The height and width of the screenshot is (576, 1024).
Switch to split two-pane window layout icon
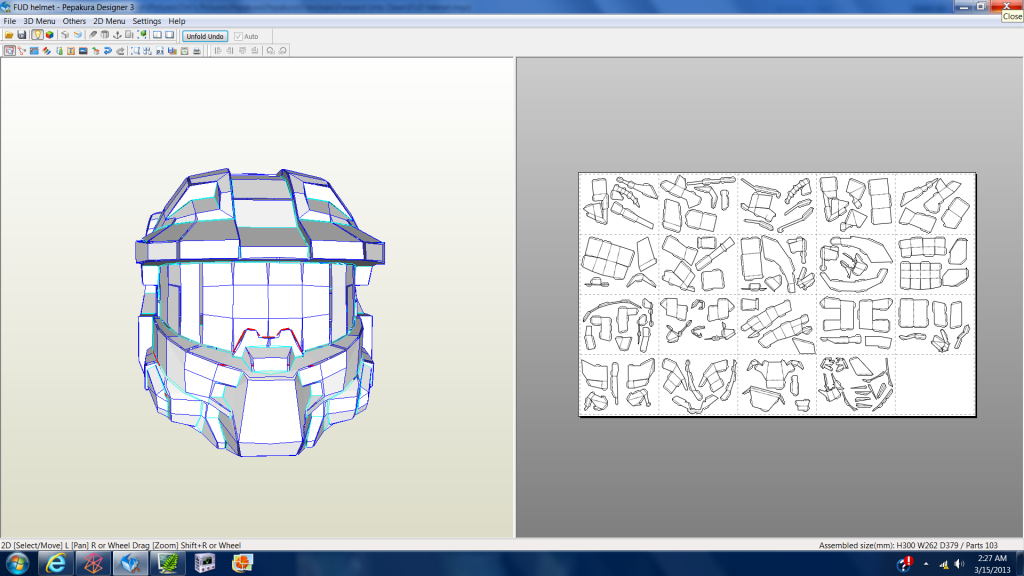coord(157,35)
